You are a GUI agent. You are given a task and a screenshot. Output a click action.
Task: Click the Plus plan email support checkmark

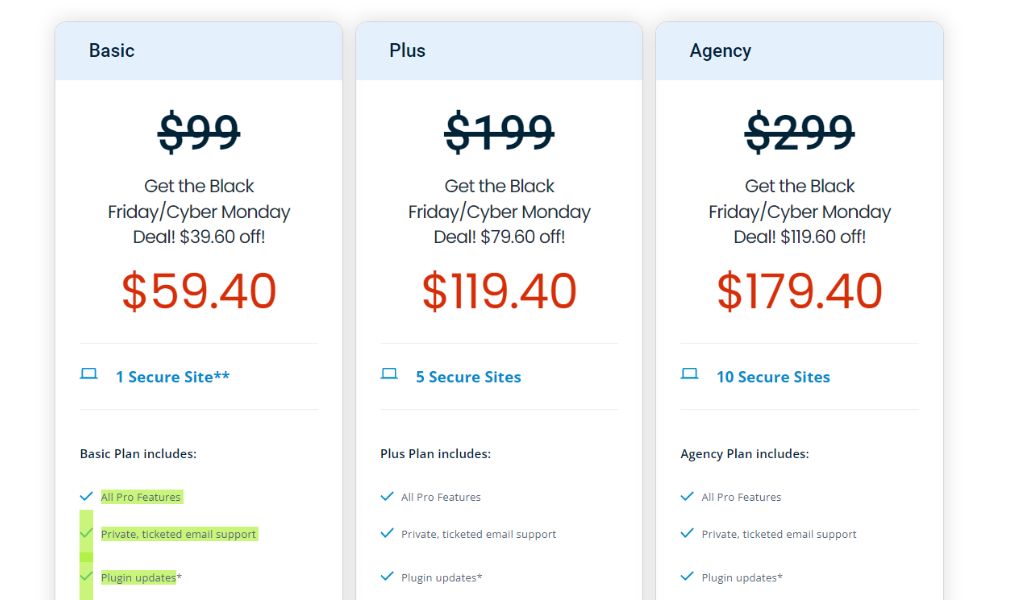387,533
